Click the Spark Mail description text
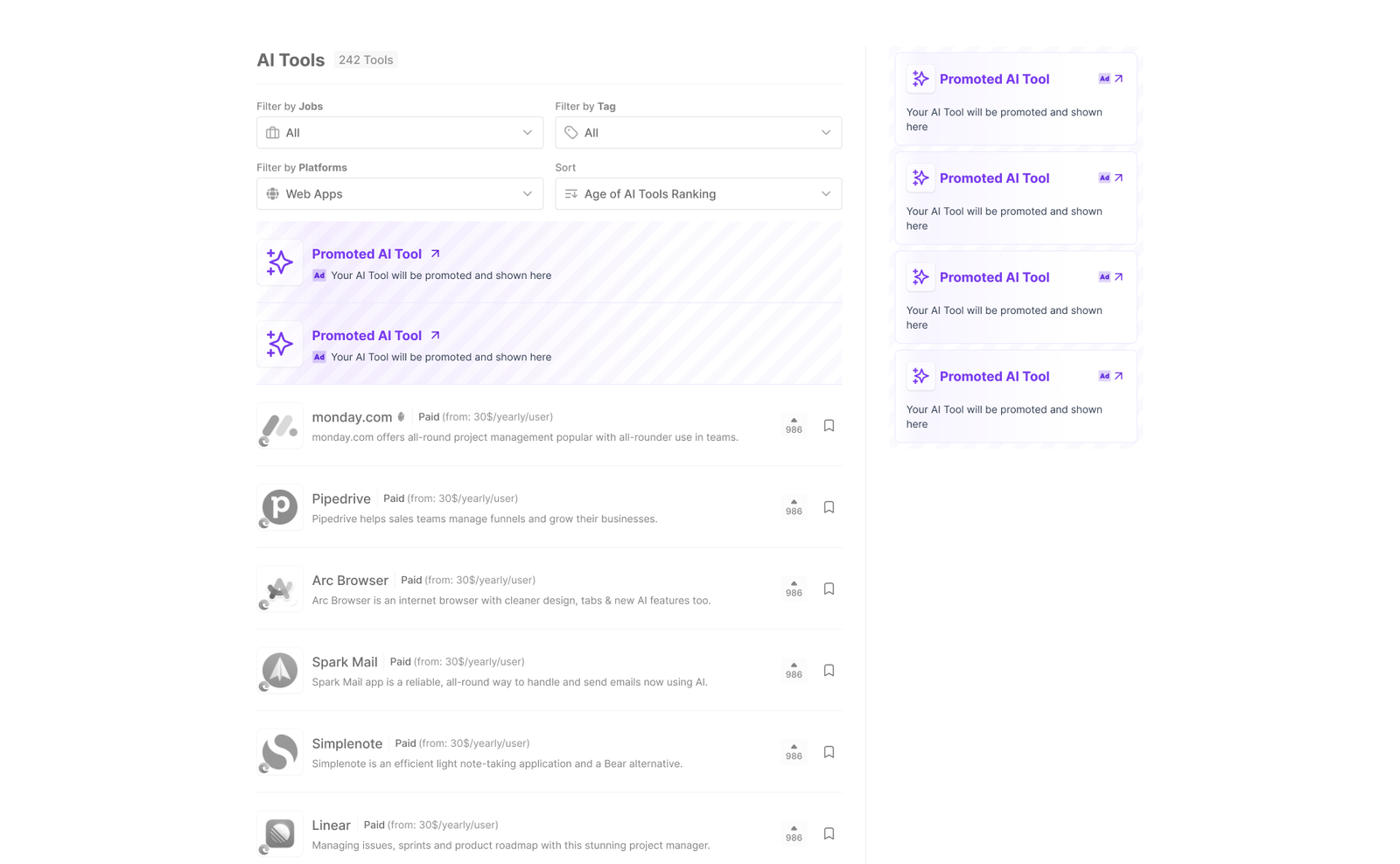This screenshot has width=1400, height=864. click(x=509, y=682)
